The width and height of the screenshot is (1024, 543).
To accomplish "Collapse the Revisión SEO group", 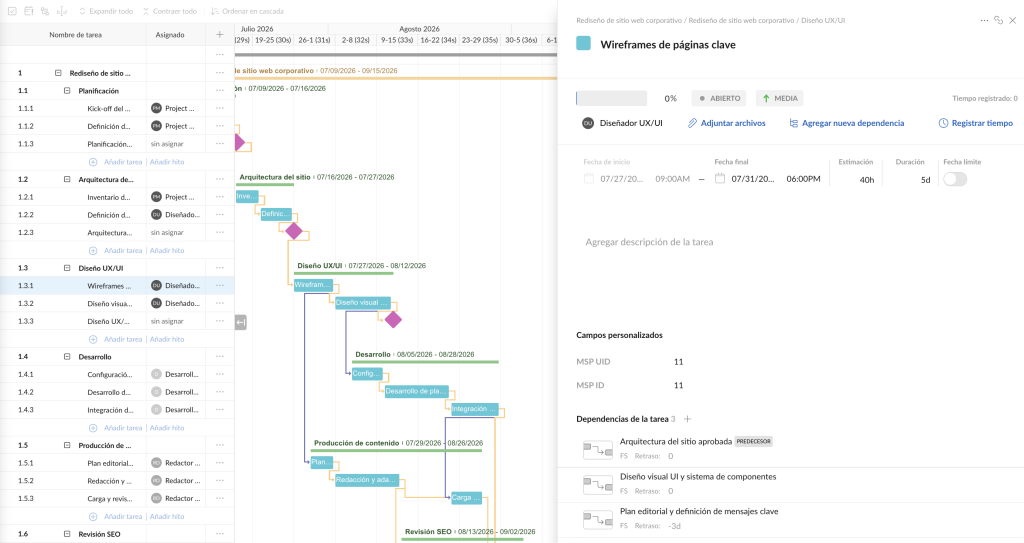I will [x=67, y=534].
